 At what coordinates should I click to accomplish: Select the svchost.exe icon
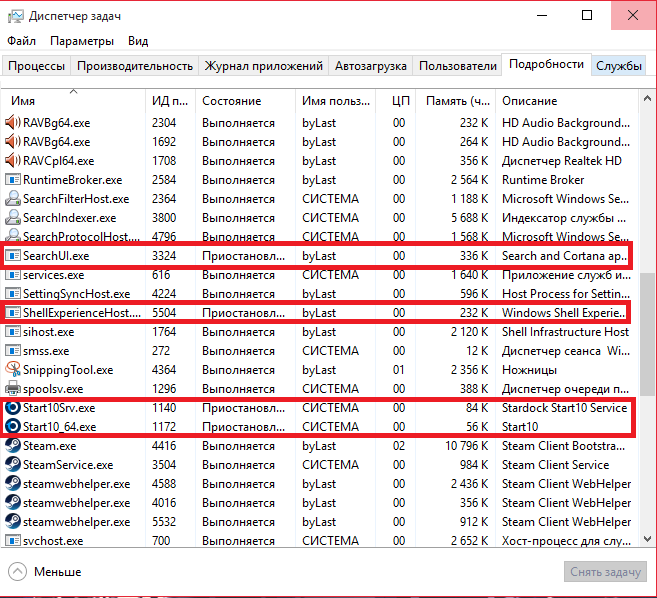[13, 541]
